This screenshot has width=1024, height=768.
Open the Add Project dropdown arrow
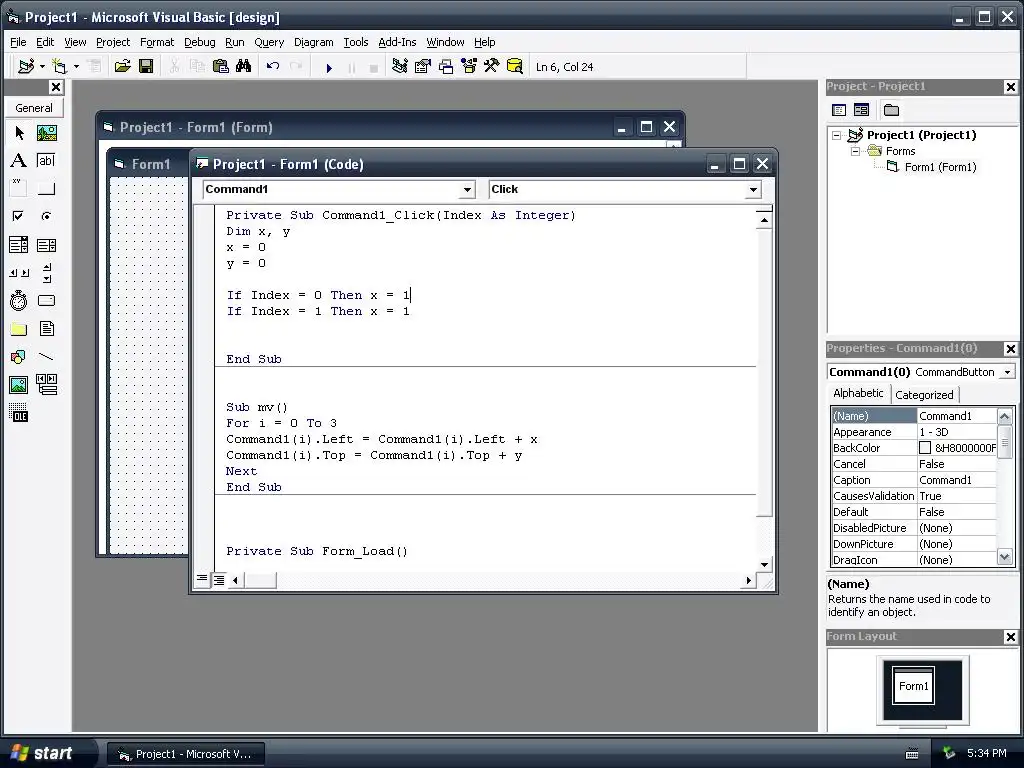tap(42, 67)
